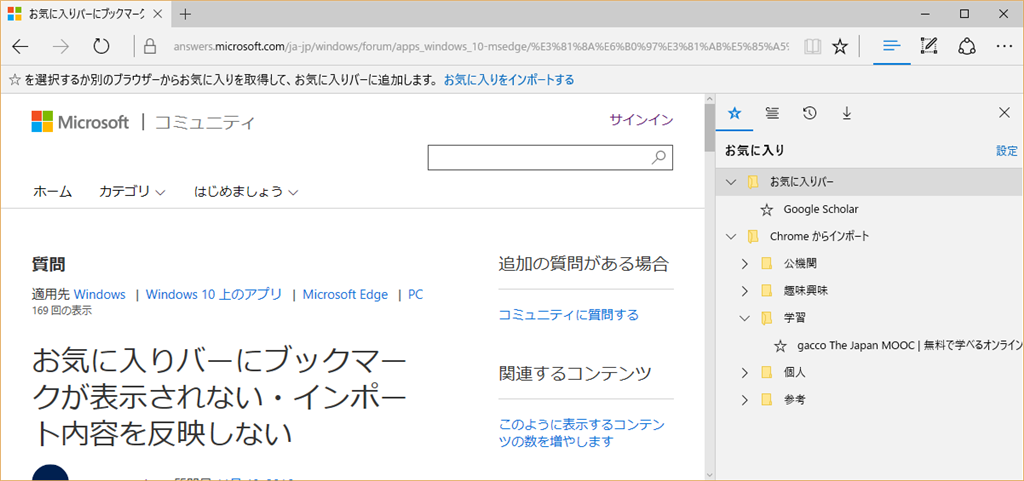
Task: Open 設定 link in favorites panel
Action: click(x=1006, y=151)
